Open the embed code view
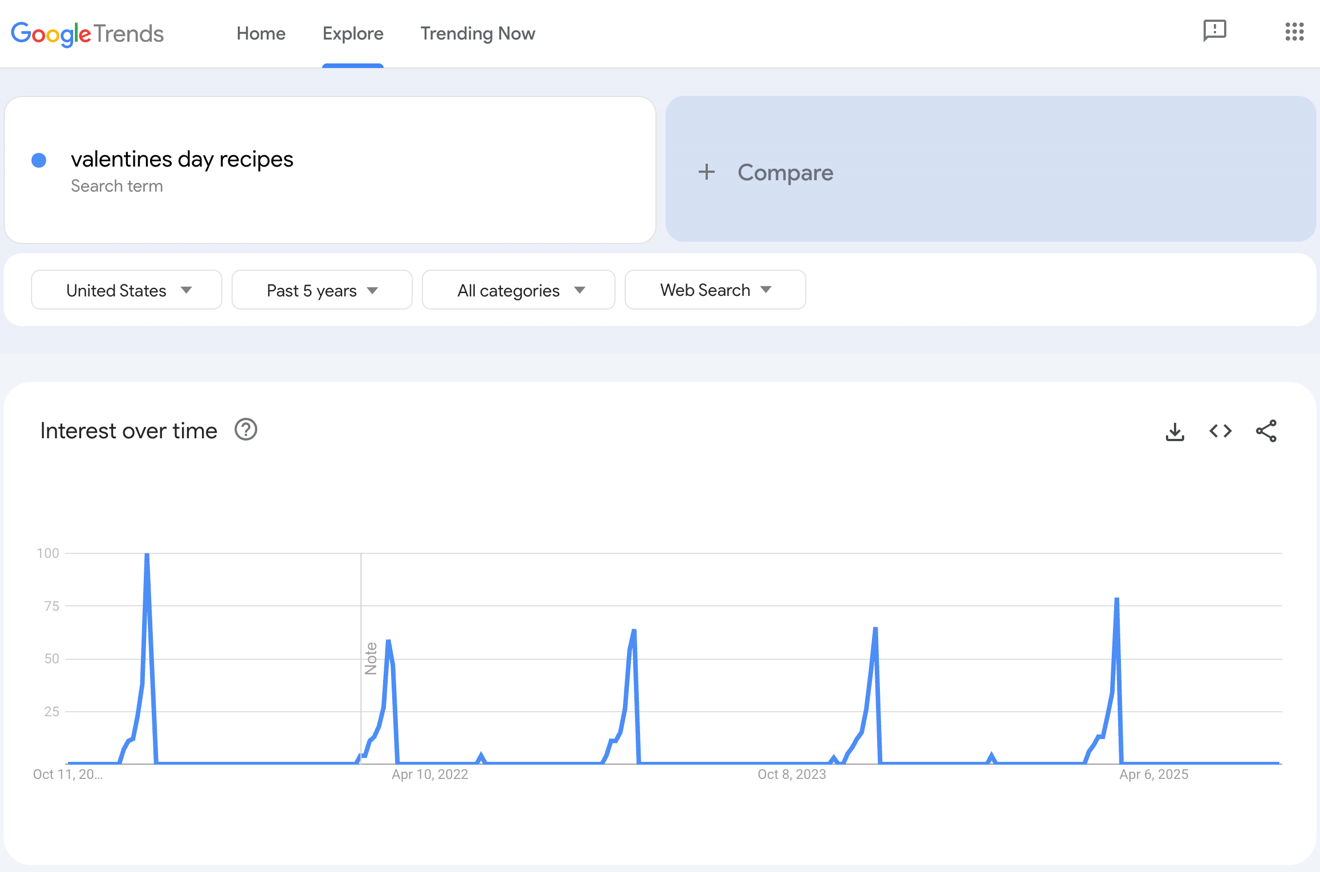The width and height of the screenshot is (1320, 872). [x=1220, y=431]
